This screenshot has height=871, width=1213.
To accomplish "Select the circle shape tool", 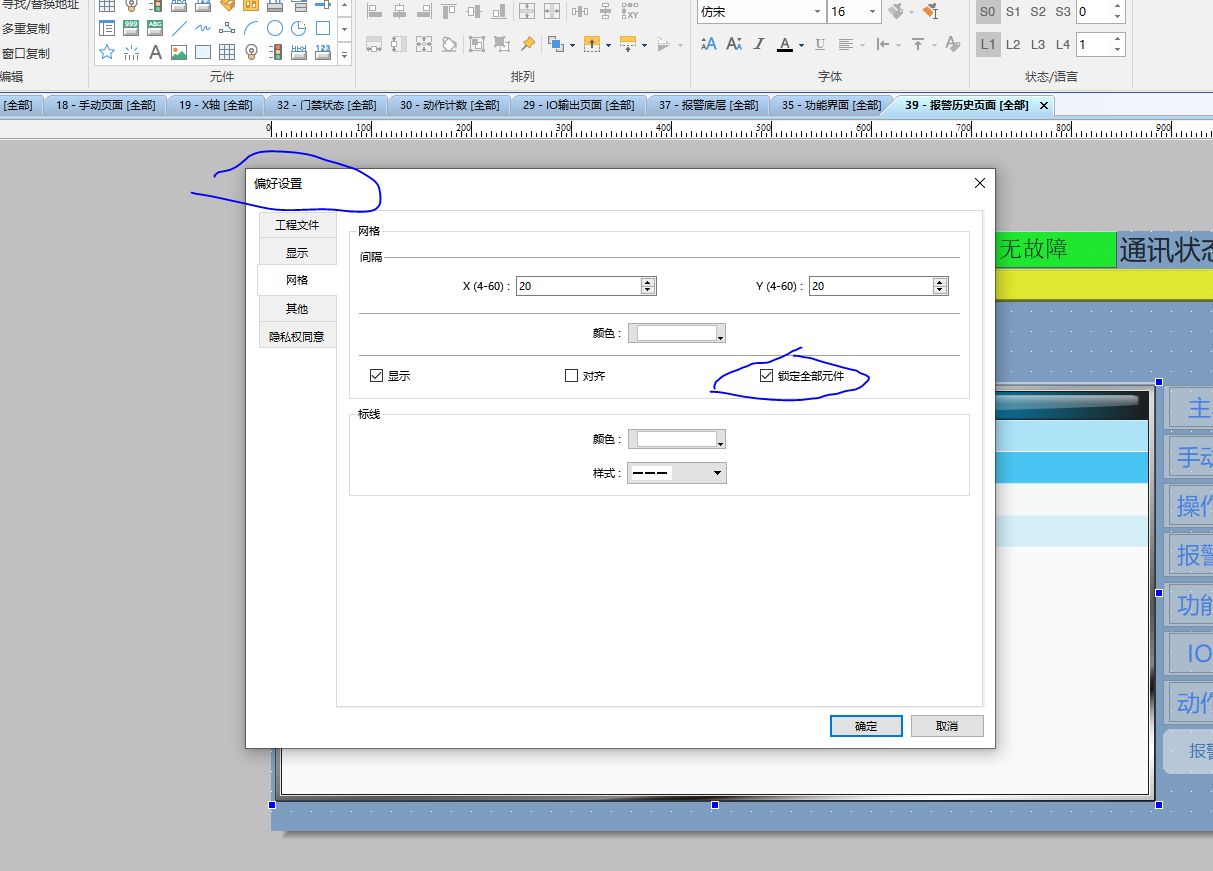I will [x=275, y=28].
